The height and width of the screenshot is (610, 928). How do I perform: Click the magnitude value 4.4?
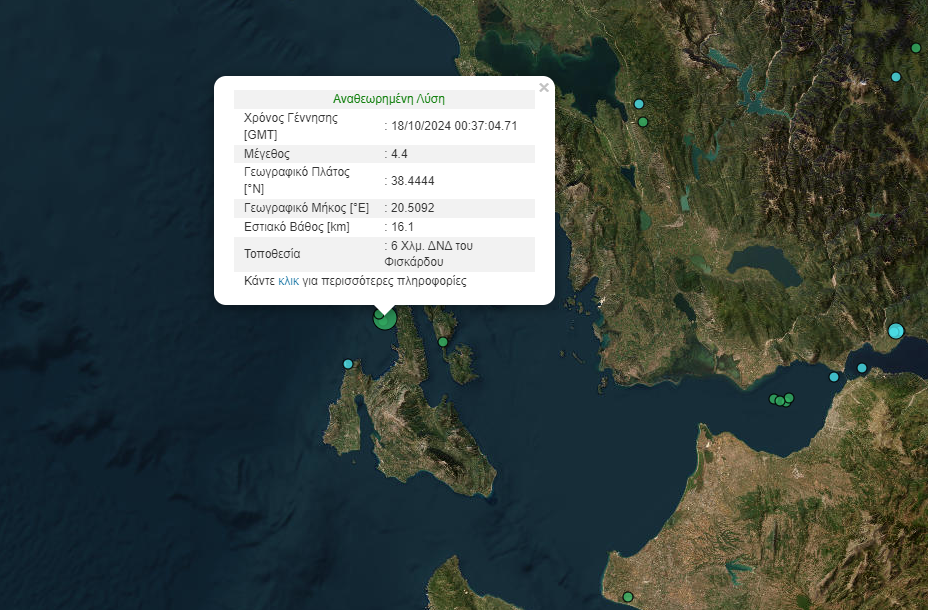[x=399, y=154]
